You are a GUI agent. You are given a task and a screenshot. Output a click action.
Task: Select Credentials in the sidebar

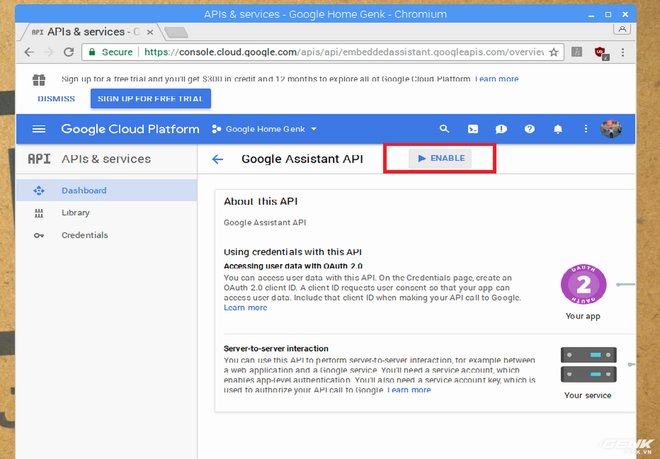click(106, 235)
